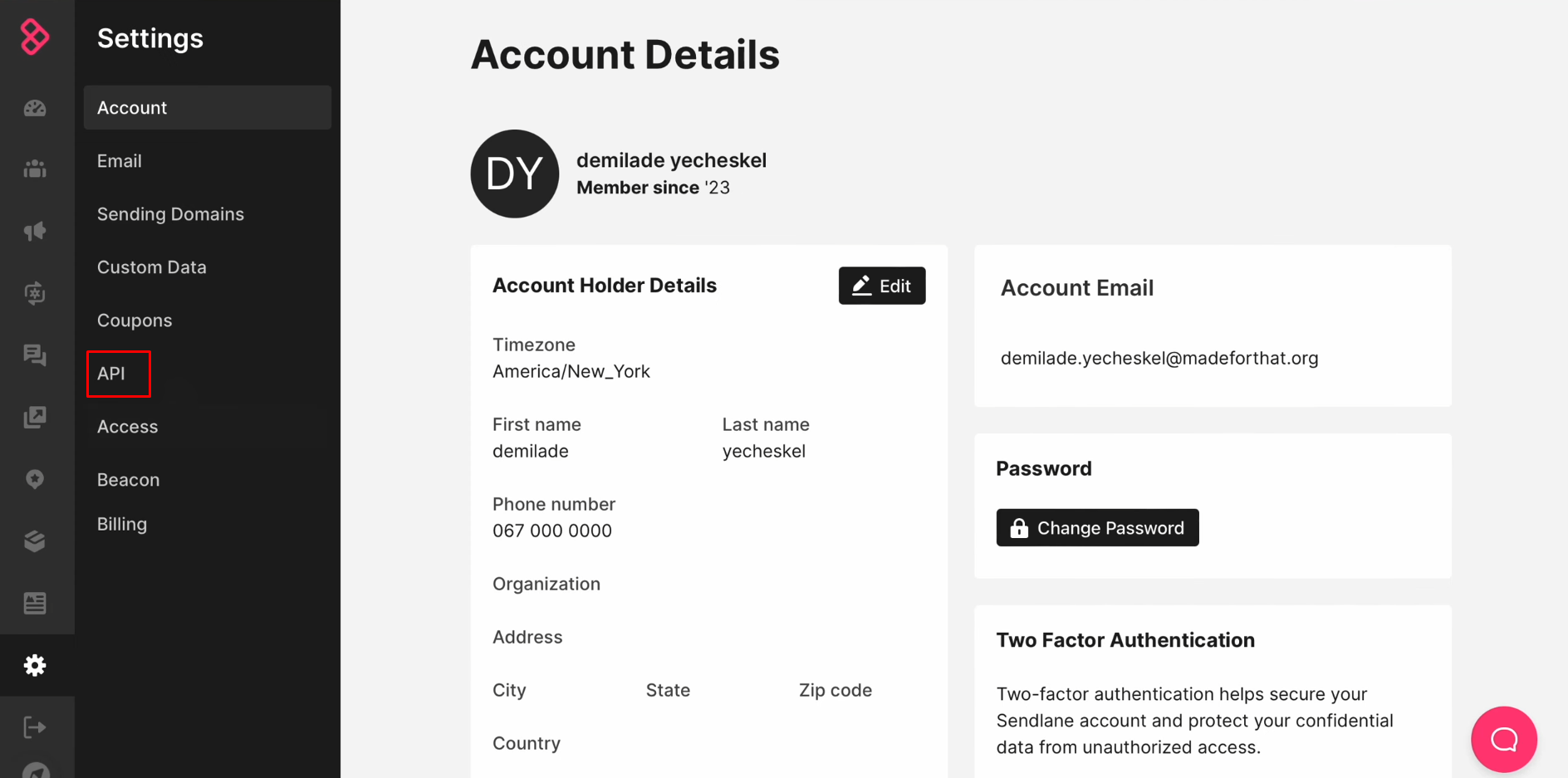Open the dashboard gauge icon
The width and height of the screenshot is (1568, 778).
pos(35,108)
